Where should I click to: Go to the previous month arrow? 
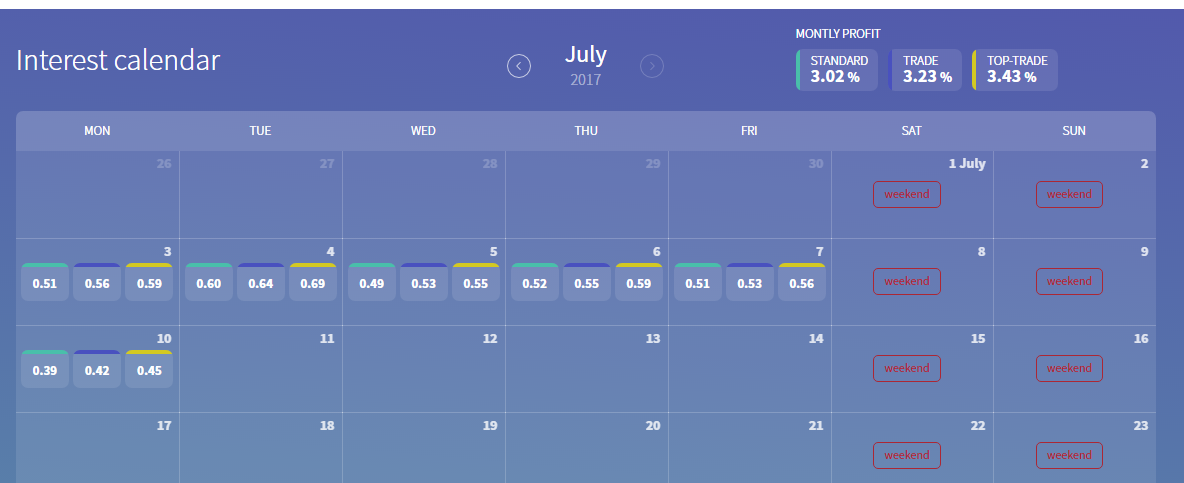(x=519, y=66)
